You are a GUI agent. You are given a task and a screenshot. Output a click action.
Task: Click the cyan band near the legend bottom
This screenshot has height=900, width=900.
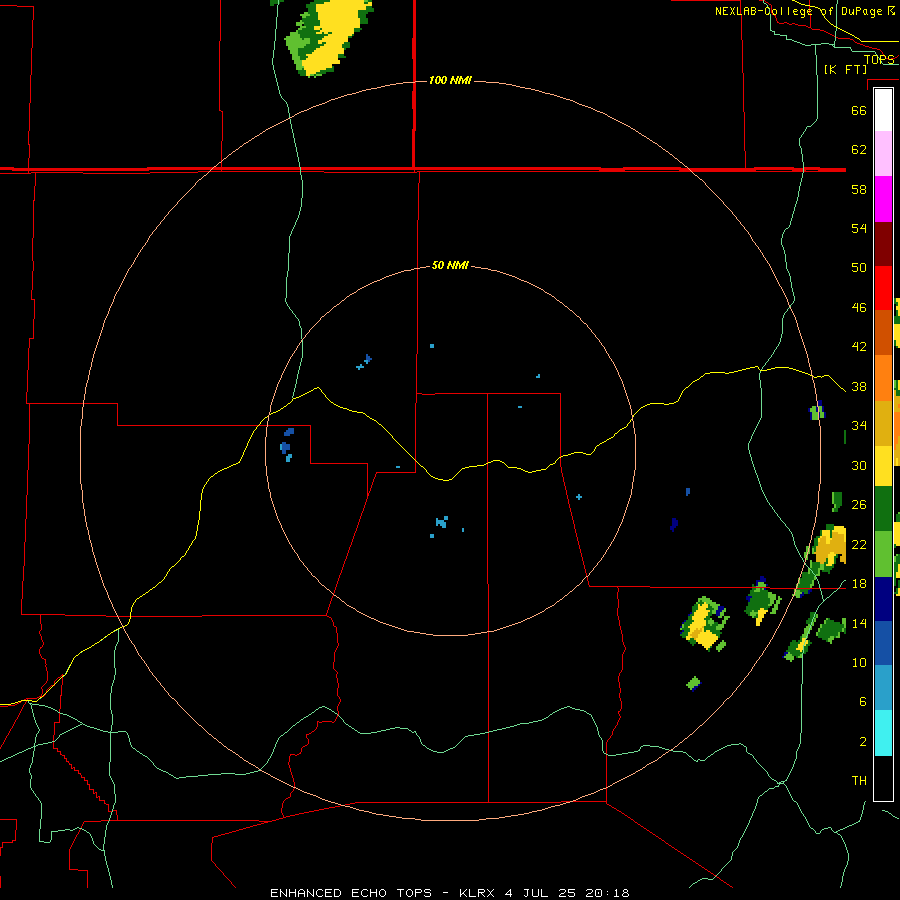(x=883, y=733)
